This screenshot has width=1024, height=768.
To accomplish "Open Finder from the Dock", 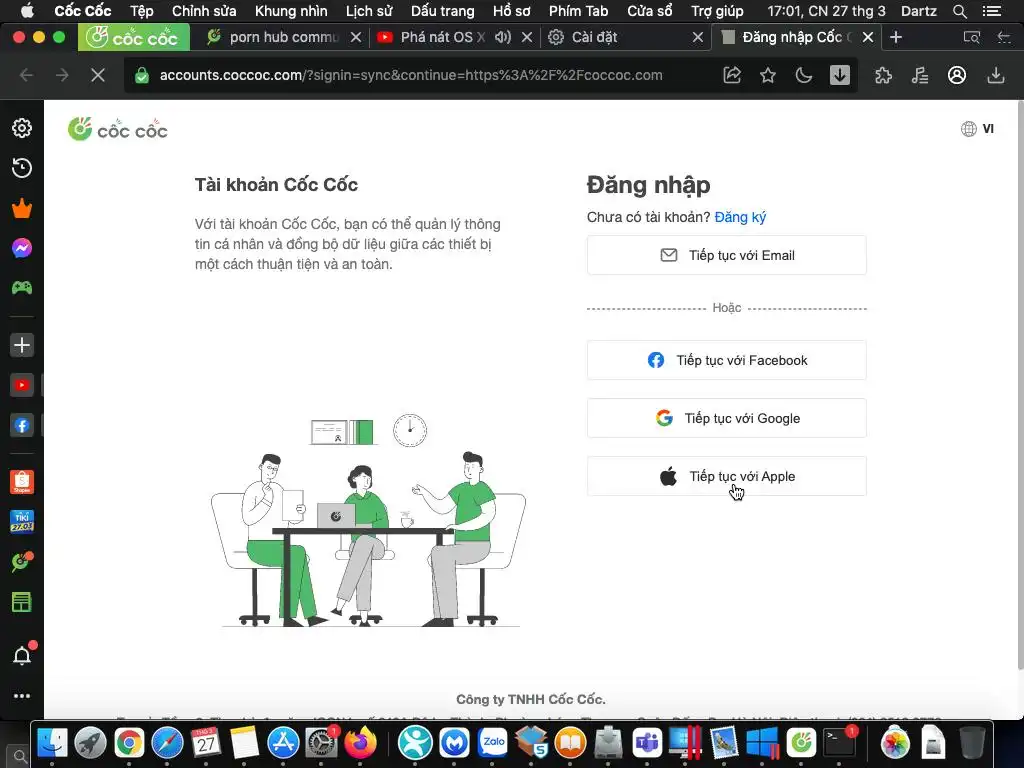I will (52, 743).
